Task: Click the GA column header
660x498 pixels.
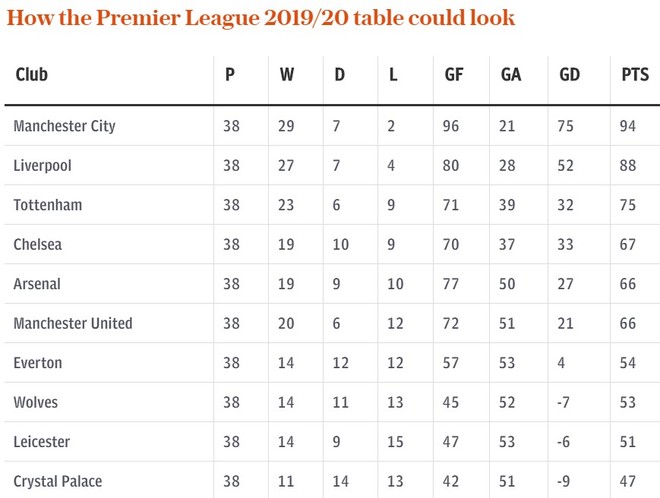Action: pos(511,75)
